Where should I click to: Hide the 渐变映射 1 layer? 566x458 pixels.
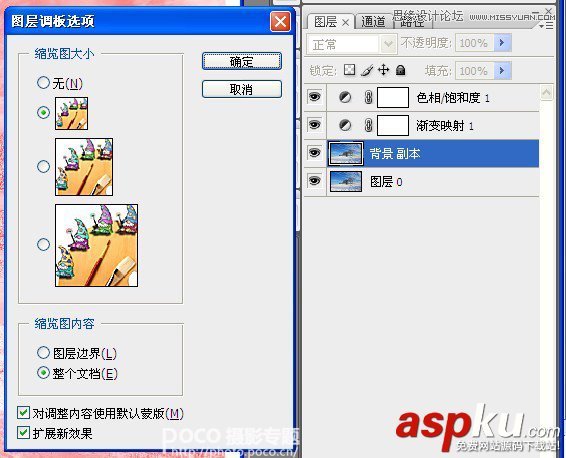pos(315,125)
